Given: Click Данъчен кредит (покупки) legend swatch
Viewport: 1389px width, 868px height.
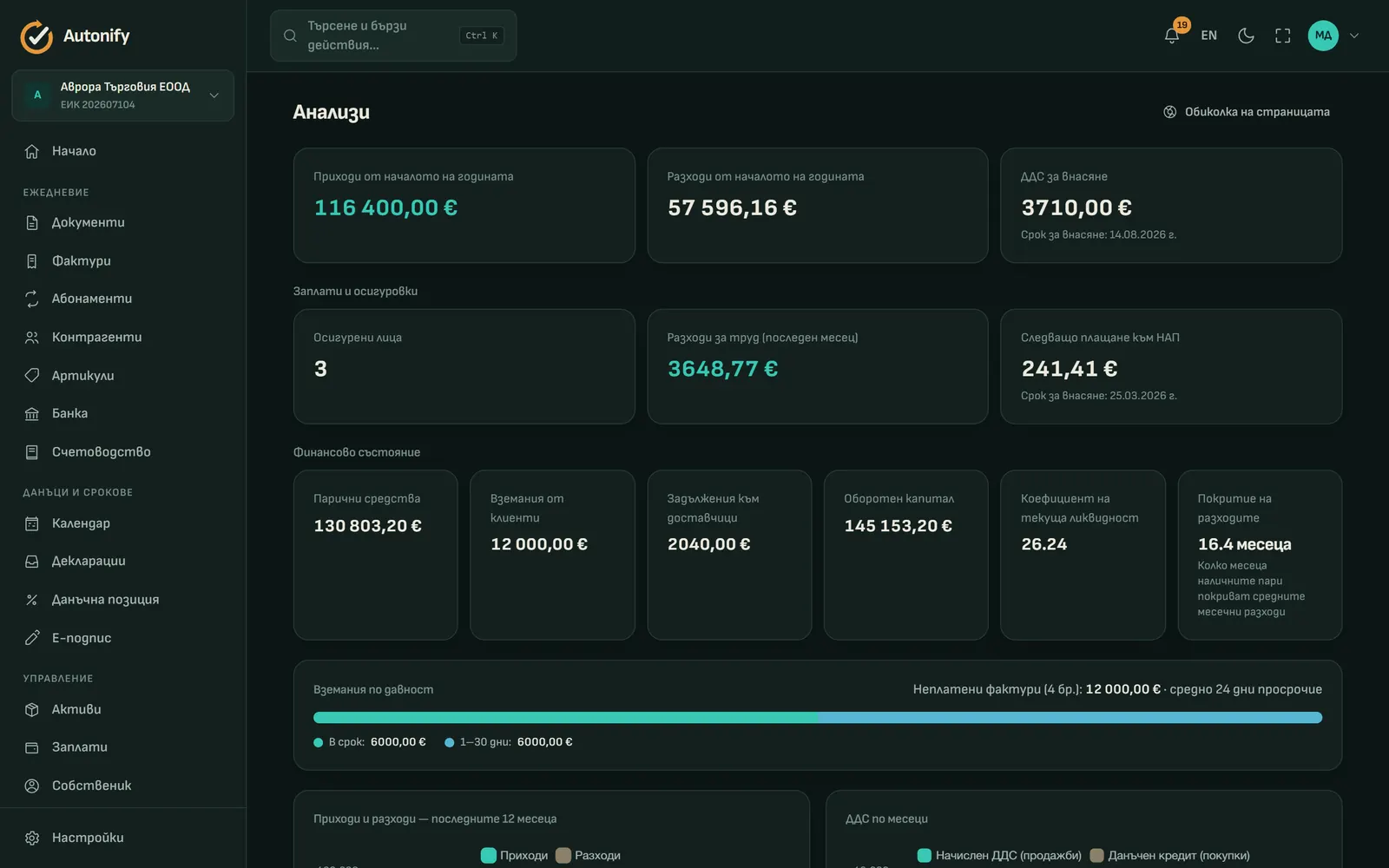Looking at the screenshot, I should tap(1096, 855).
